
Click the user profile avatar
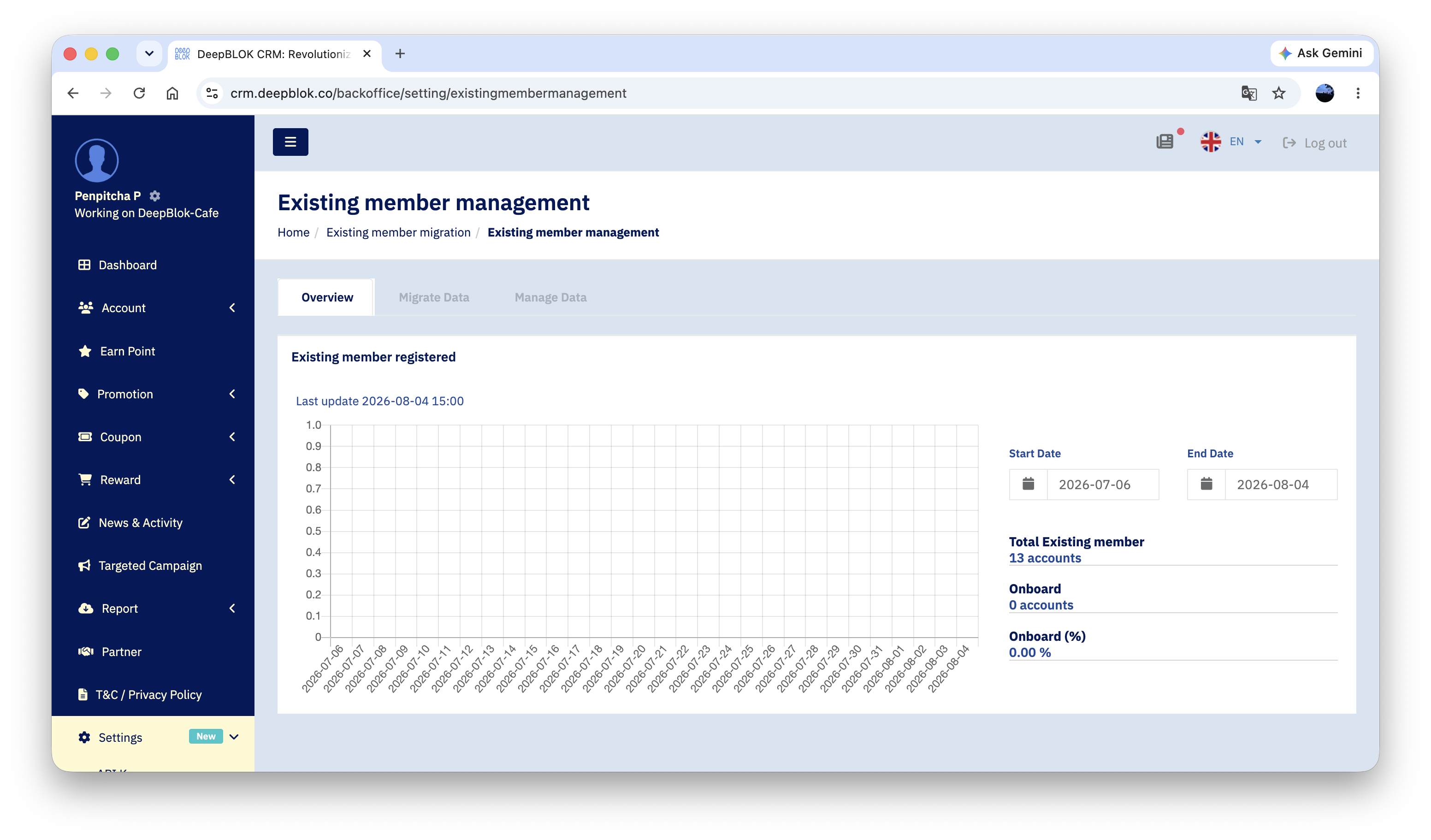pos(96,160)
